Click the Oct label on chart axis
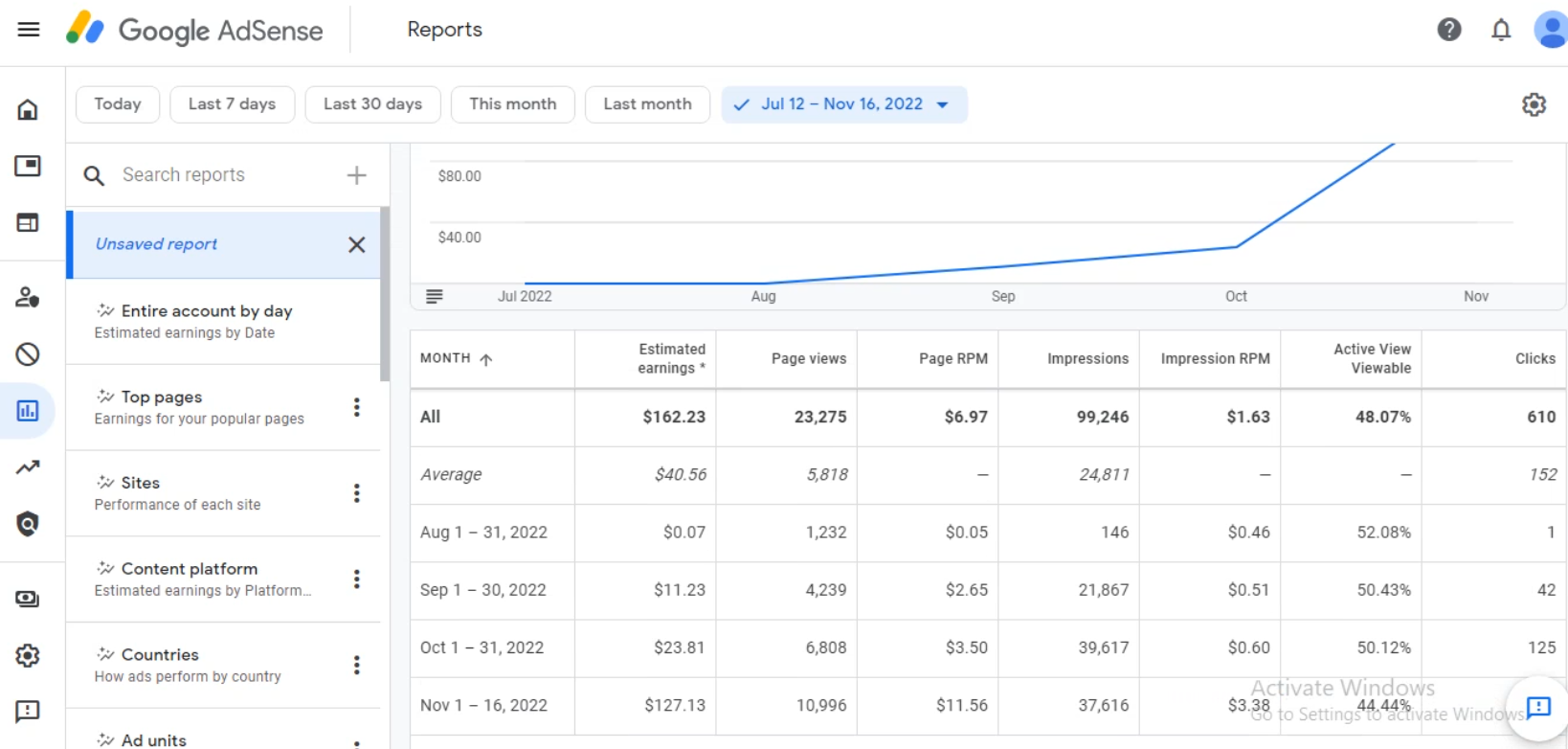This screenshot has height=749, width=1568. point(1236,297)
